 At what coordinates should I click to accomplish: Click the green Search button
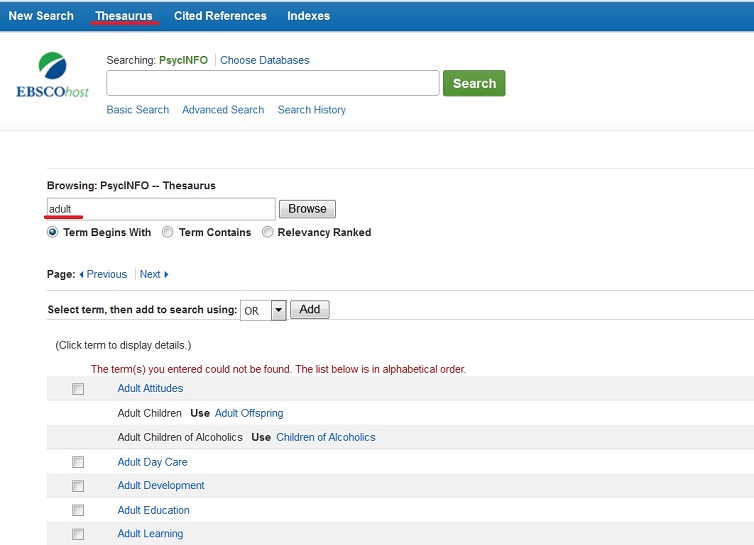(x=474, y=83)
